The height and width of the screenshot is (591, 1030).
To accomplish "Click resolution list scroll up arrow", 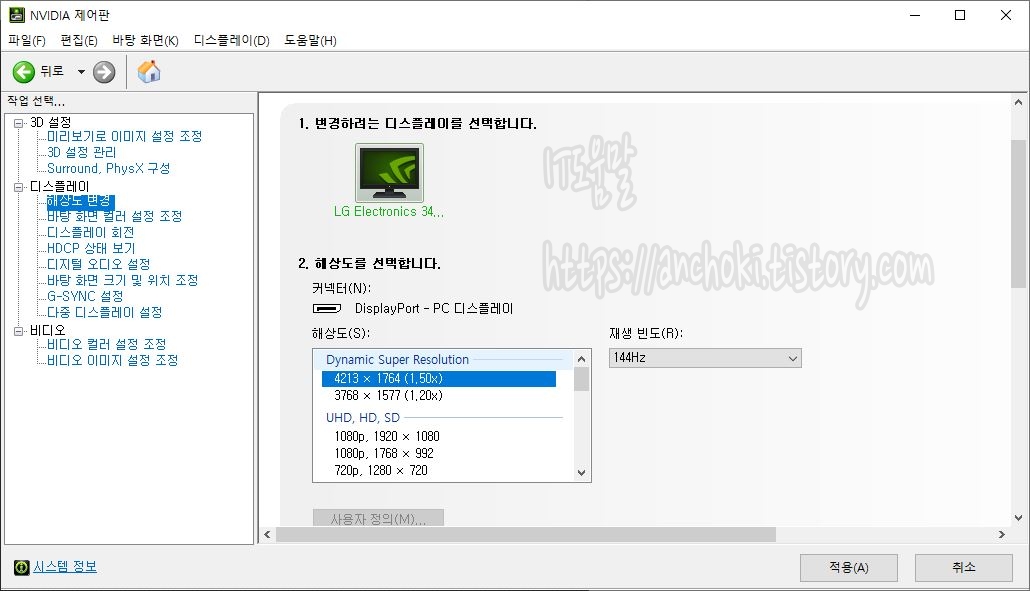I will [581, 359].
